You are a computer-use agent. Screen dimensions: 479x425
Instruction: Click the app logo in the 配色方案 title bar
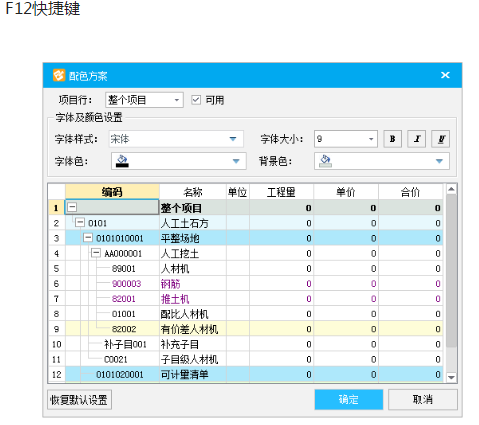(x=59, y=75)
